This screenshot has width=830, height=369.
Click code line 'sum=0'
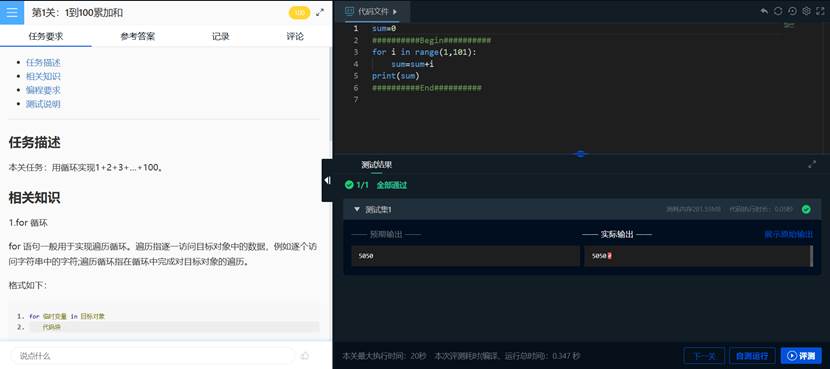click(384, 28)
